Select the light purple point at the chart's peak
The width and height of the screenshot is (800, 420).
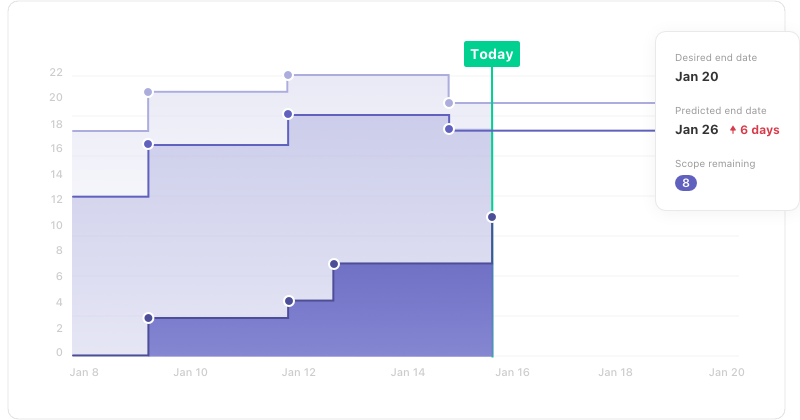tap(288, 75)
